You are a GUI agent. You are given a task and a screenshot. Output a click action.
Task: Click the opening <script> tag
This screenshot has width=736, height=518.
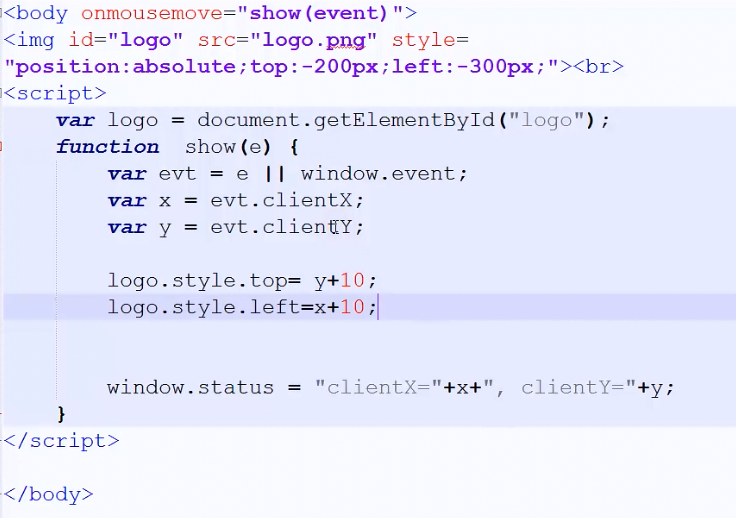55,93
